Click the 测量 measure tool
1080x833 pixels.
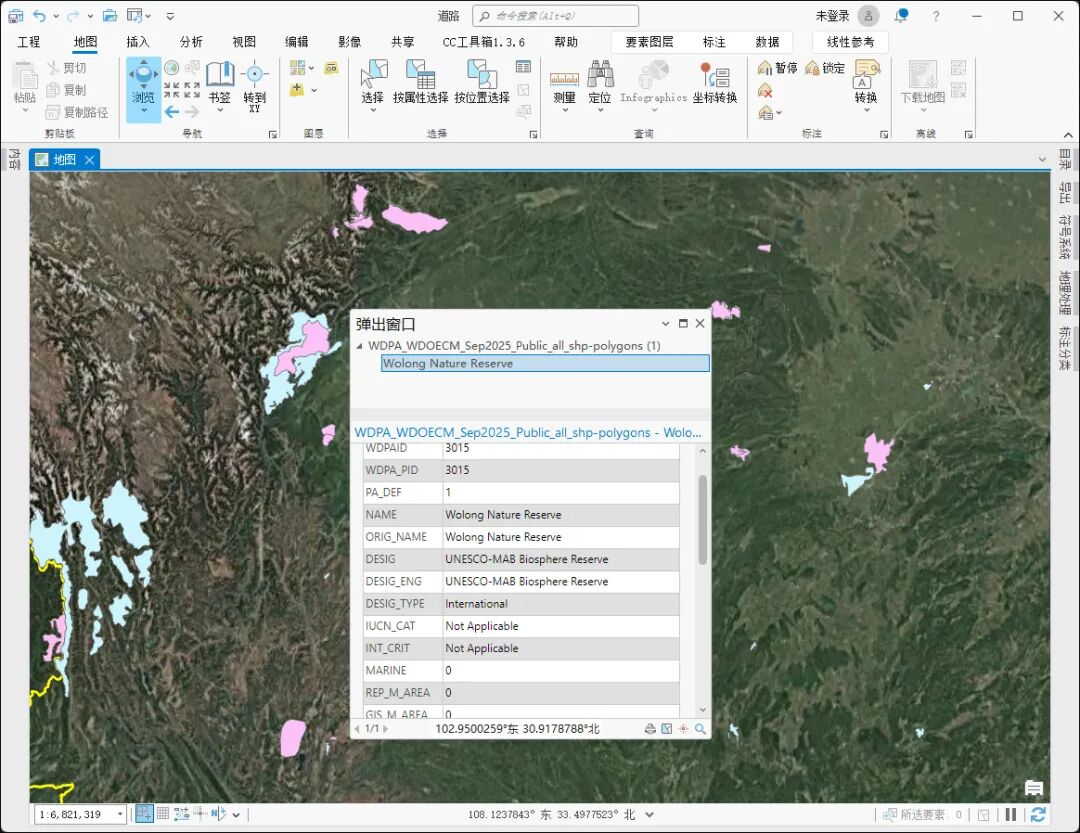coord(564,82)
